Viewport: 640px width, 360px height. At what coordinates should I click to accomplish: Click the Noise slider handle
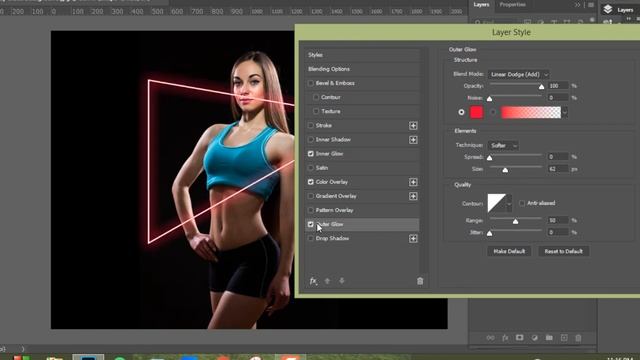click(489, 99)
